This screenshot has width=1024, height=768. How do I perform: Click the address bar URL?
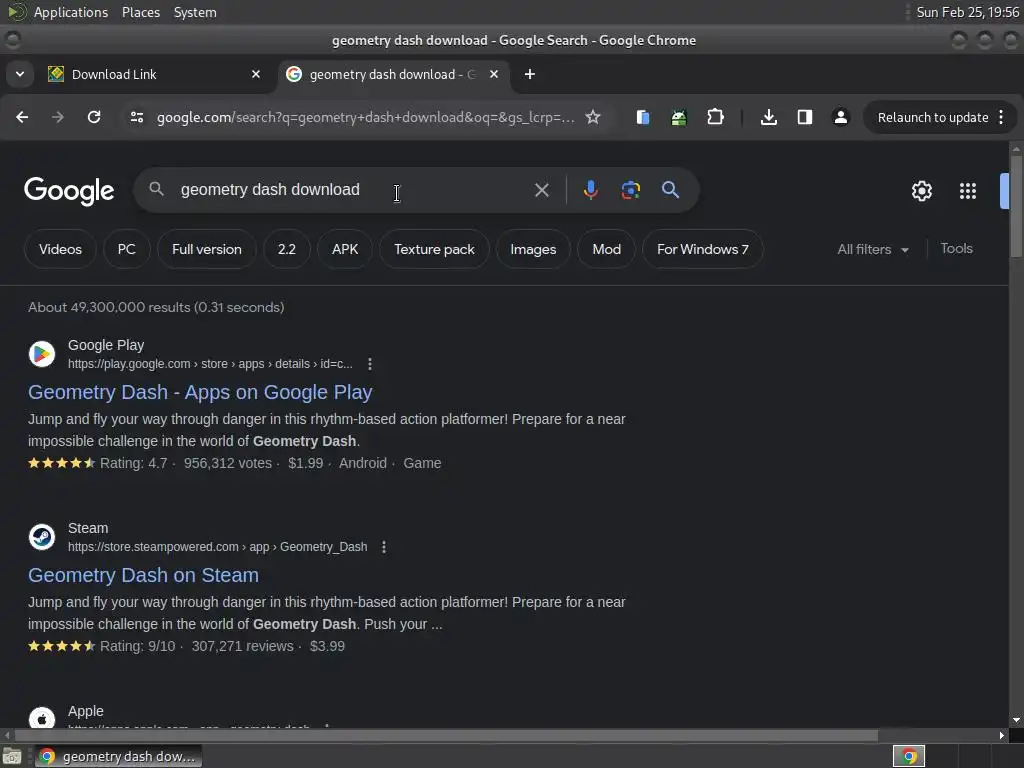366,118
